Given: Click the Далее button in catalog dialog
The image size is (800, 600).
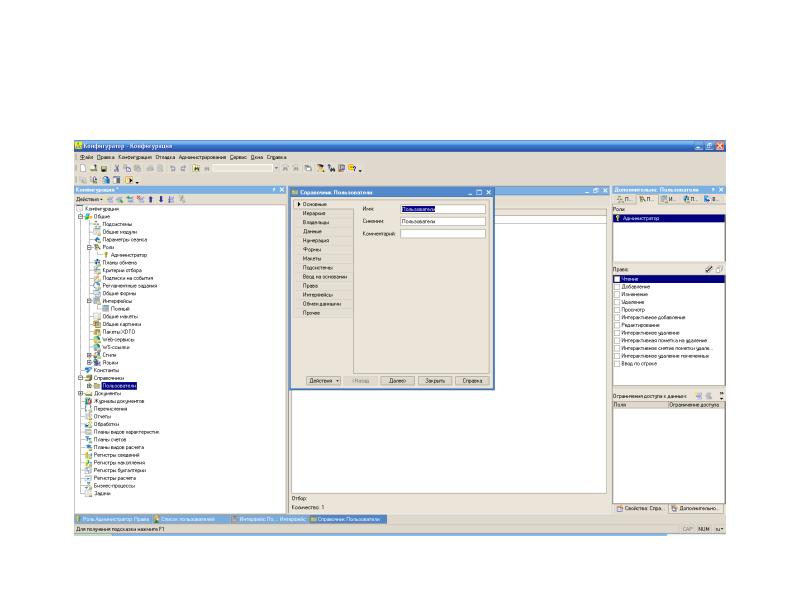Looking at the screenshot, I should click(397, 381).
